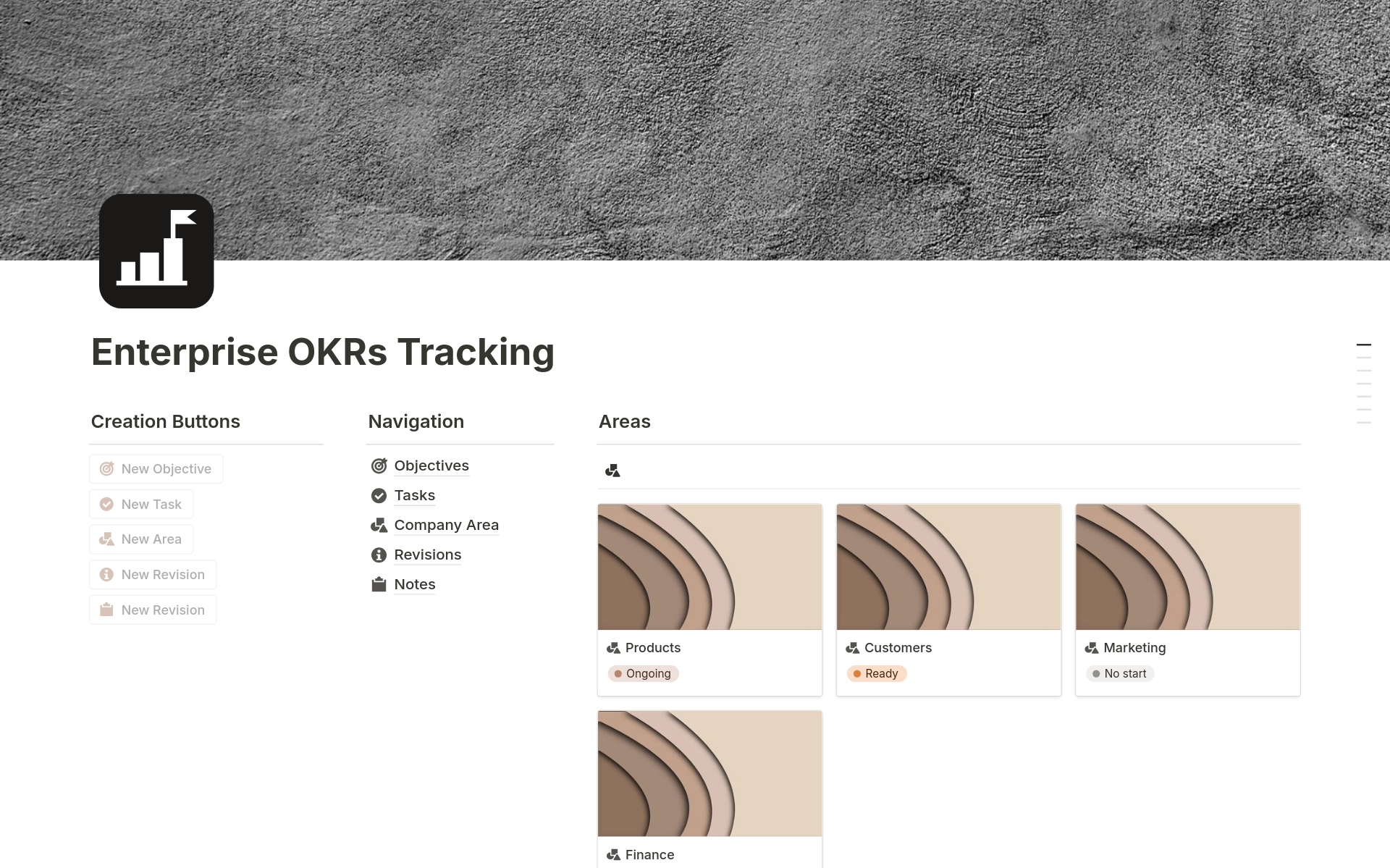Click the org-chart icon beside Company Area
Viewport: 1390px width, 868px height.
(x=379, y=525)
